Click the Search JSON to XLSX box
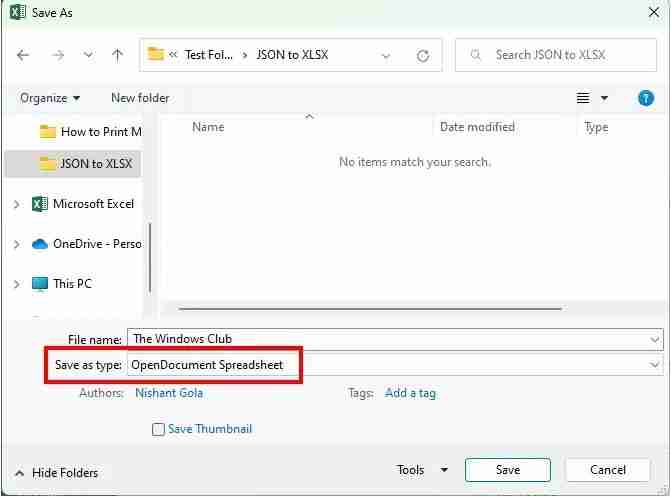Image resolution: width=671 pixels, height=498 pixels. click(555, 55)
